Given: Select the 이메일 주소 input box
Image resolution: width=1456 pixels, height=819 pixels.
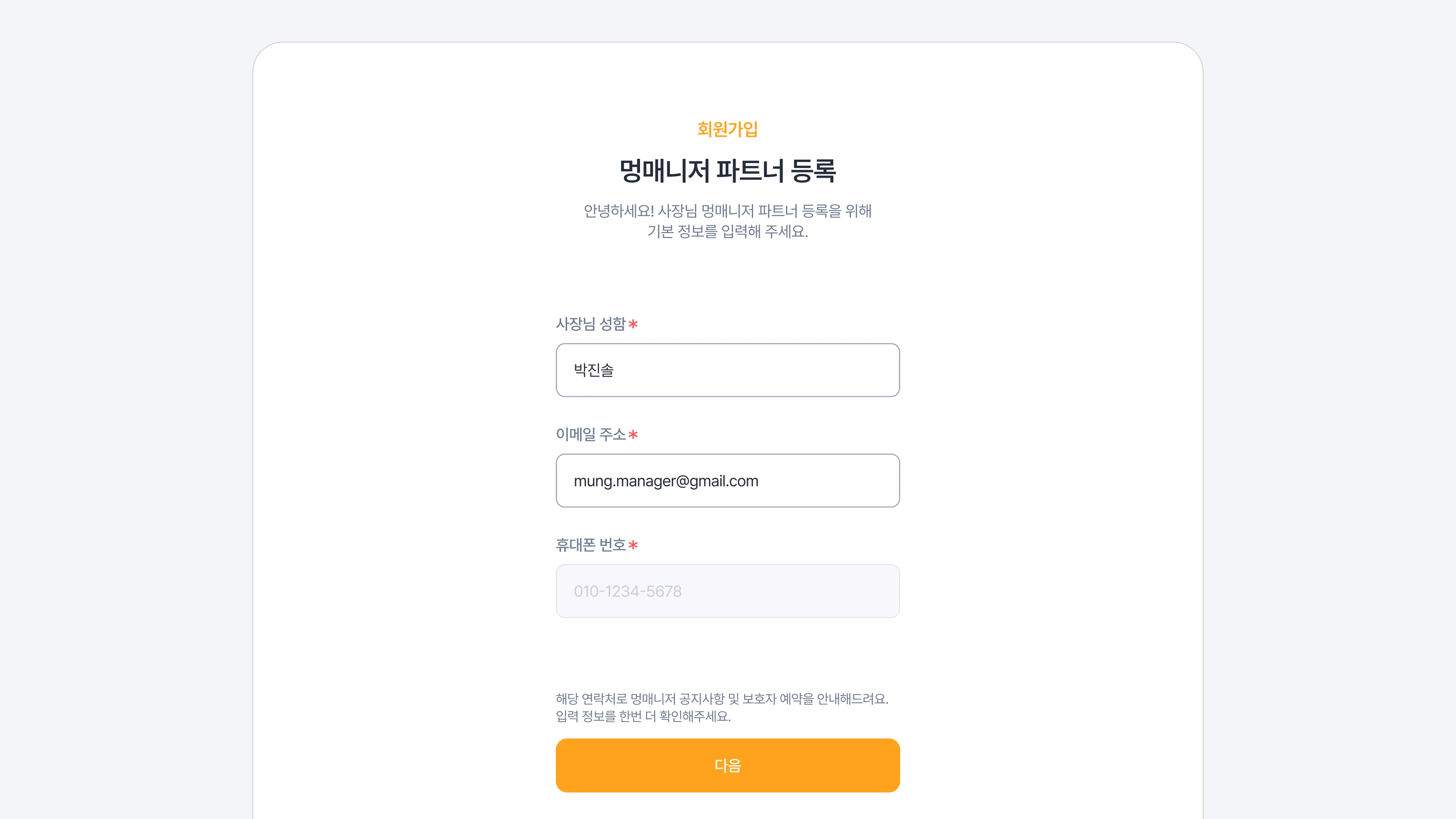Looking at the screenshot, I should coord(728,480).
